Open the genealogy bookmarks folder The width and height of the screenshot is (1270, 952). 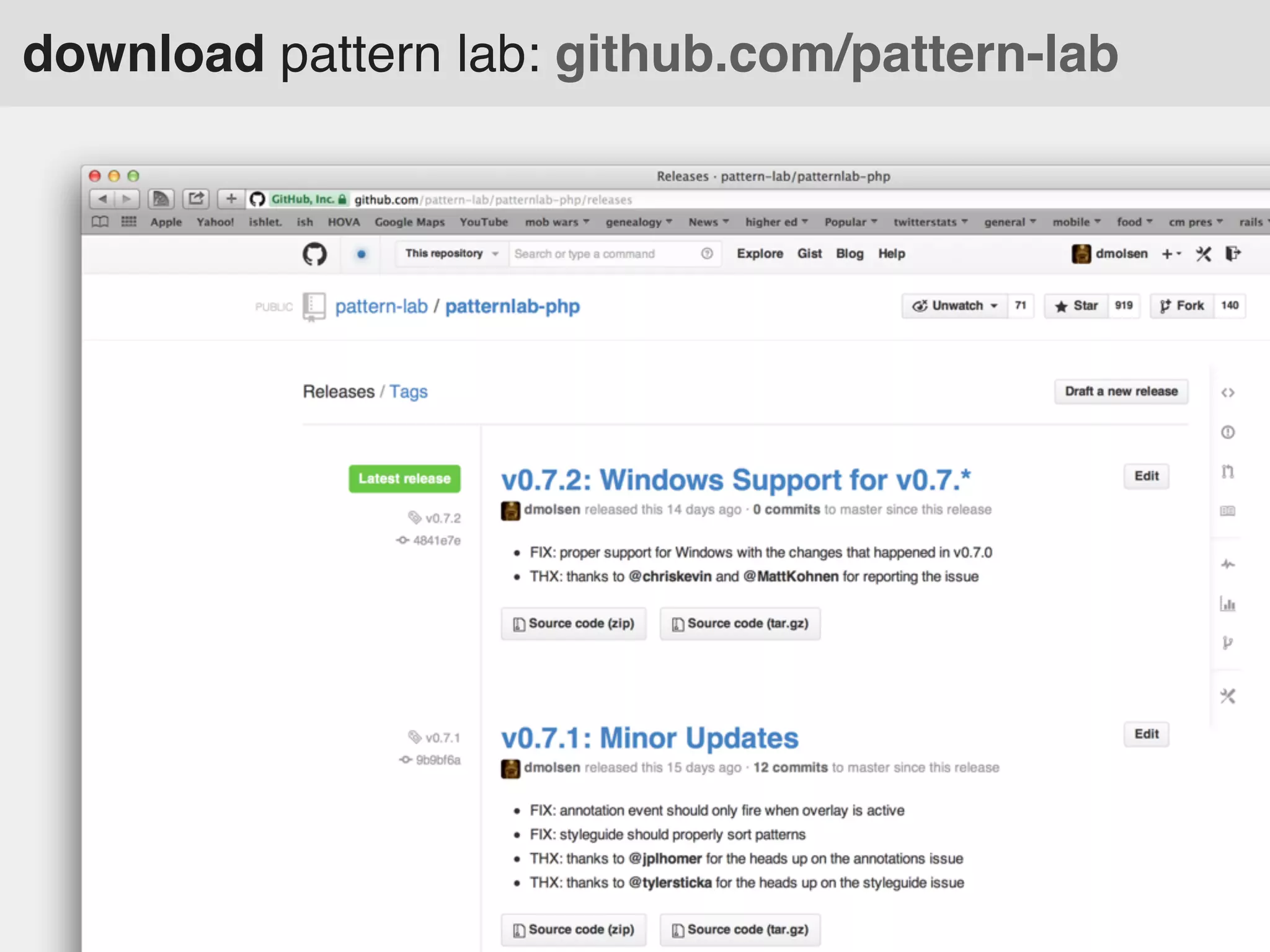point(638,222)
